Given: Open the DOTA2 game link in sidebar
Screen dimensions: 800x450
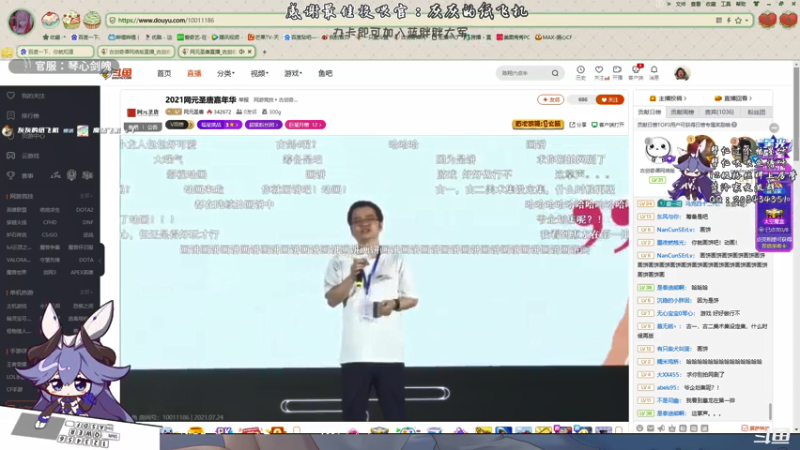Looking at the screenshot, I should click(x=85, y=210).
